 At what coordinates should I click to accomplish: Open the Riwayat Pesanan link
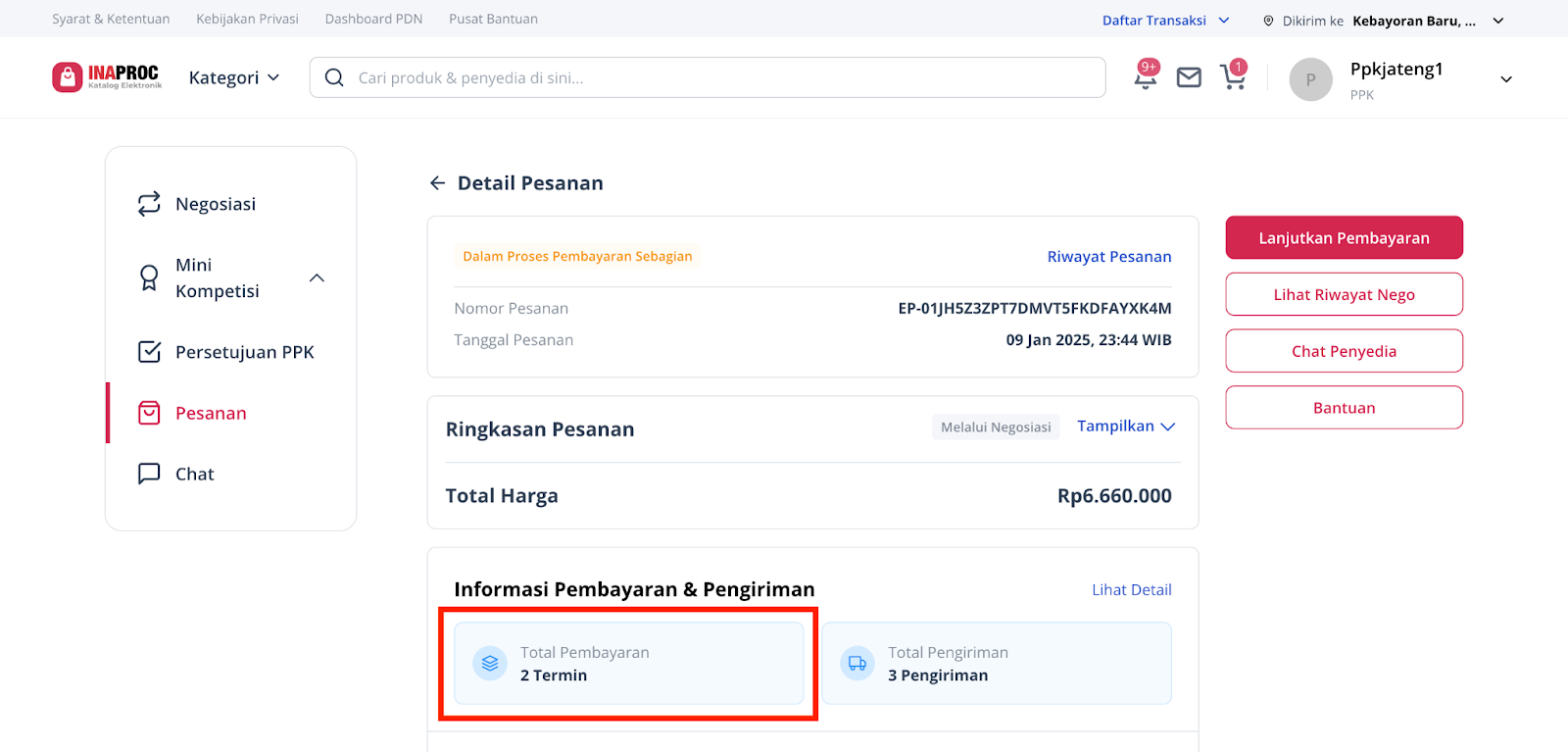pyautogui.click(x=1109, y=256)
